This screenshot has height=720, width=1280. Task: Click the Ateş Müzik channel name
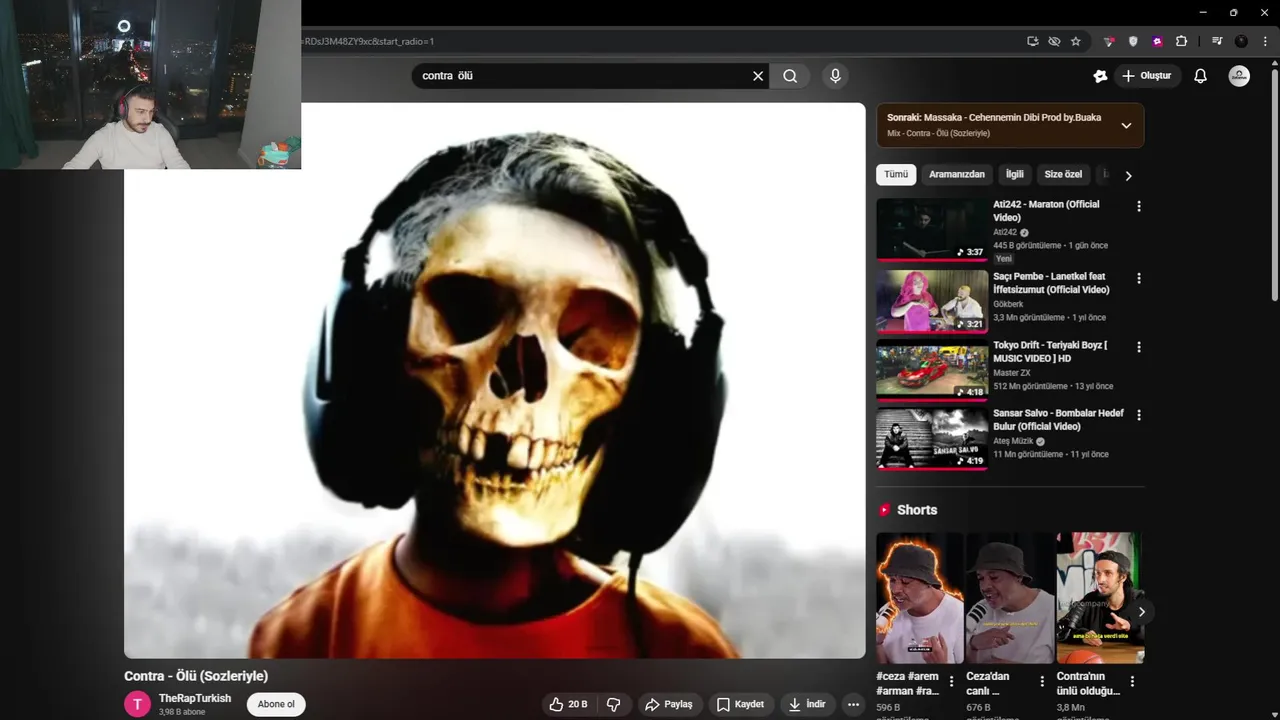pos(1012,441)
